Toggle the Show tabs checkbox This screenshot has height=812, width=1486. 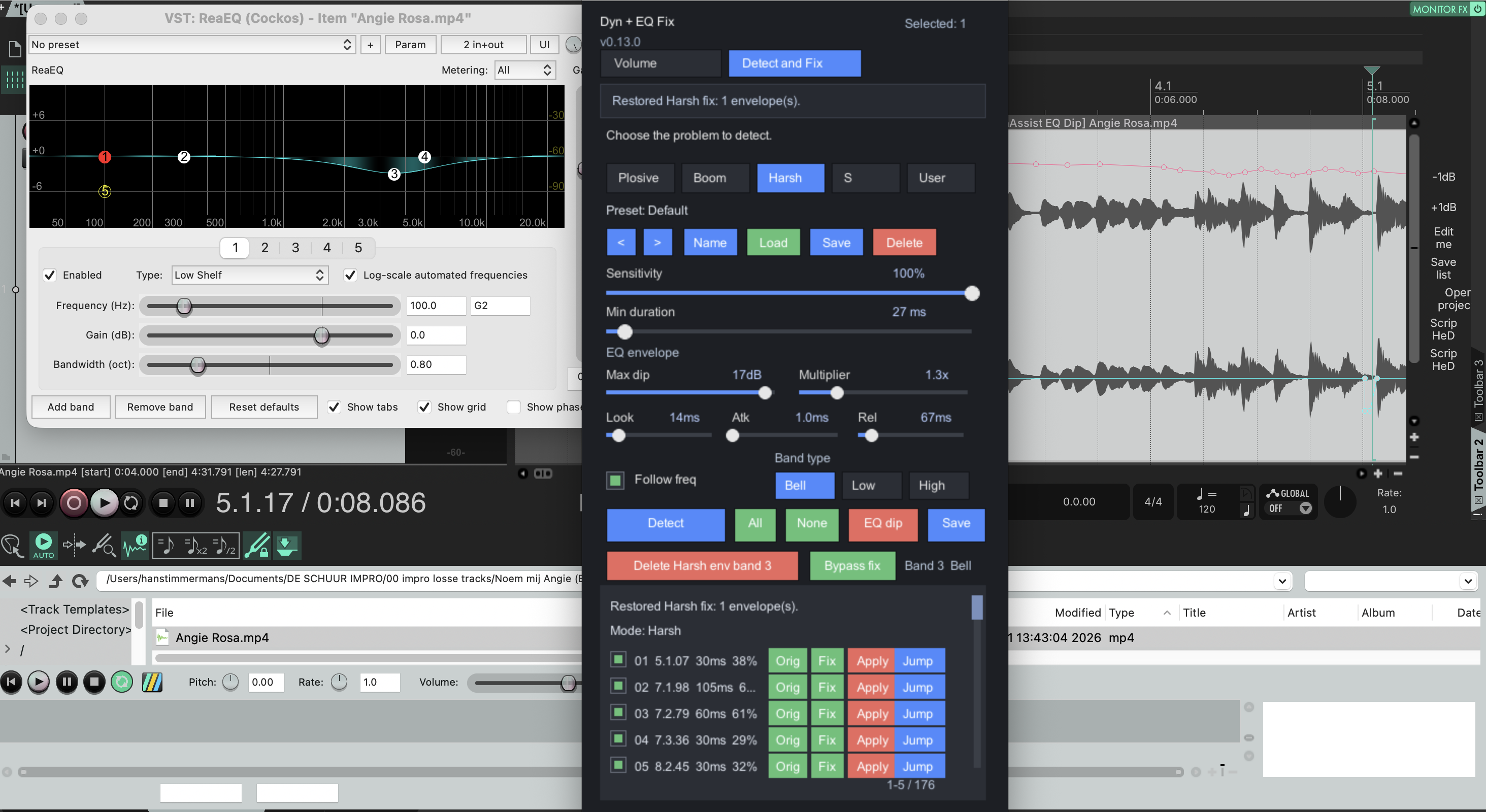coord(334,407)
